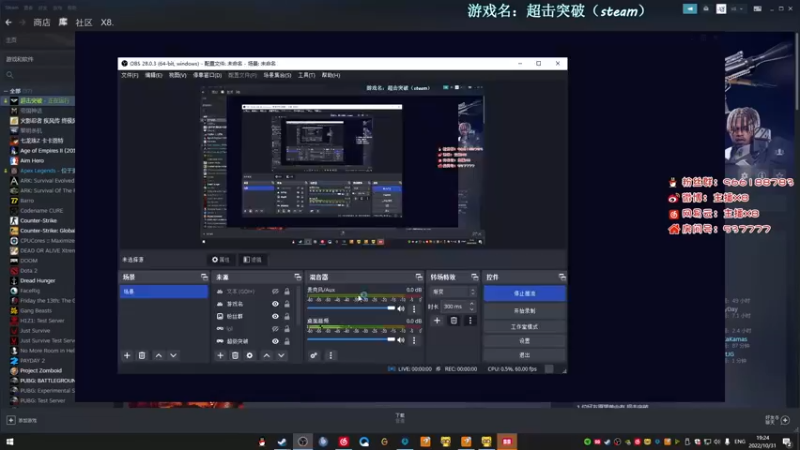800x450 pixels.
Task: Open the NetEase Music red taskbar icon
Action: 343,441
